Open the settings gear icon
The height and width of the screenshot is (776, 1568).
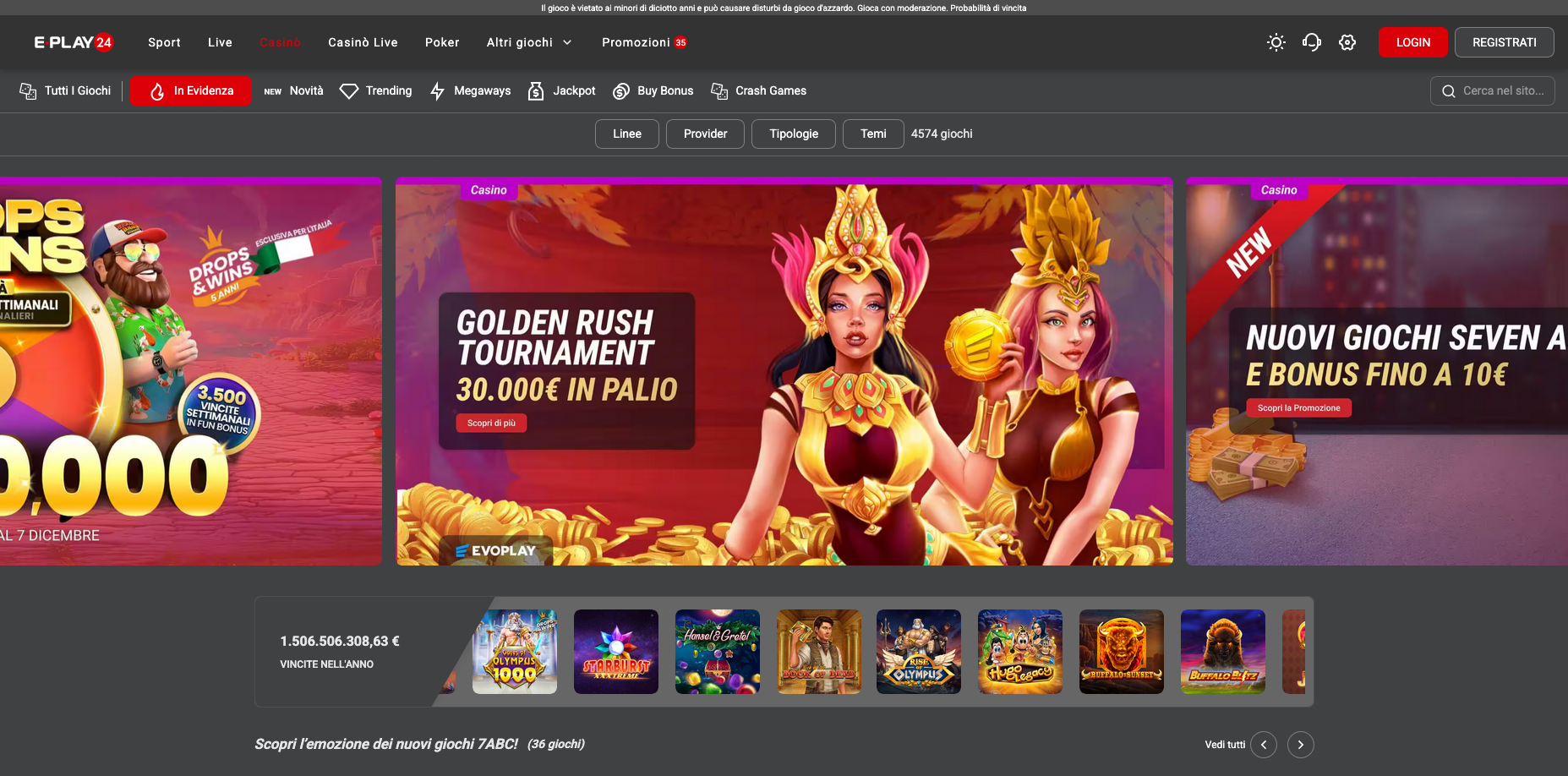[1347, 42]
